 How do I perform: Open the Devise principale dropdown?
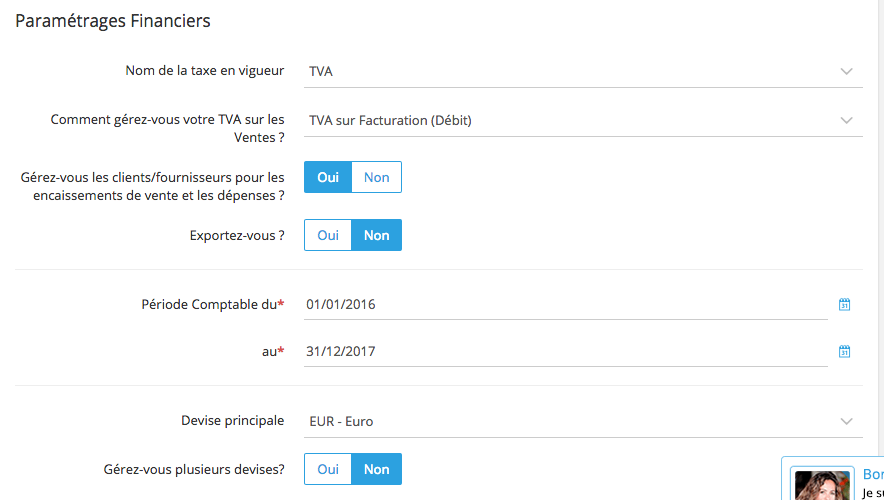point(583,422)
